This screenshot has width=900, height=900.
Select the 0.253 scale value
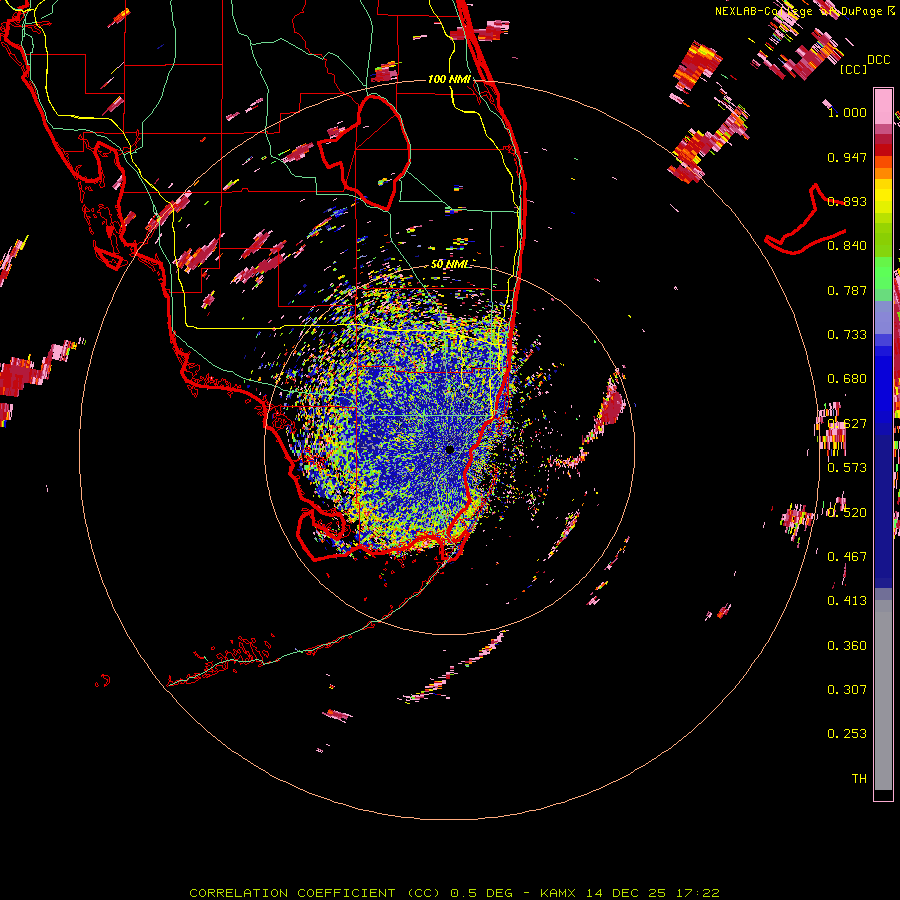pyautogui.click(x=847, y=734)
